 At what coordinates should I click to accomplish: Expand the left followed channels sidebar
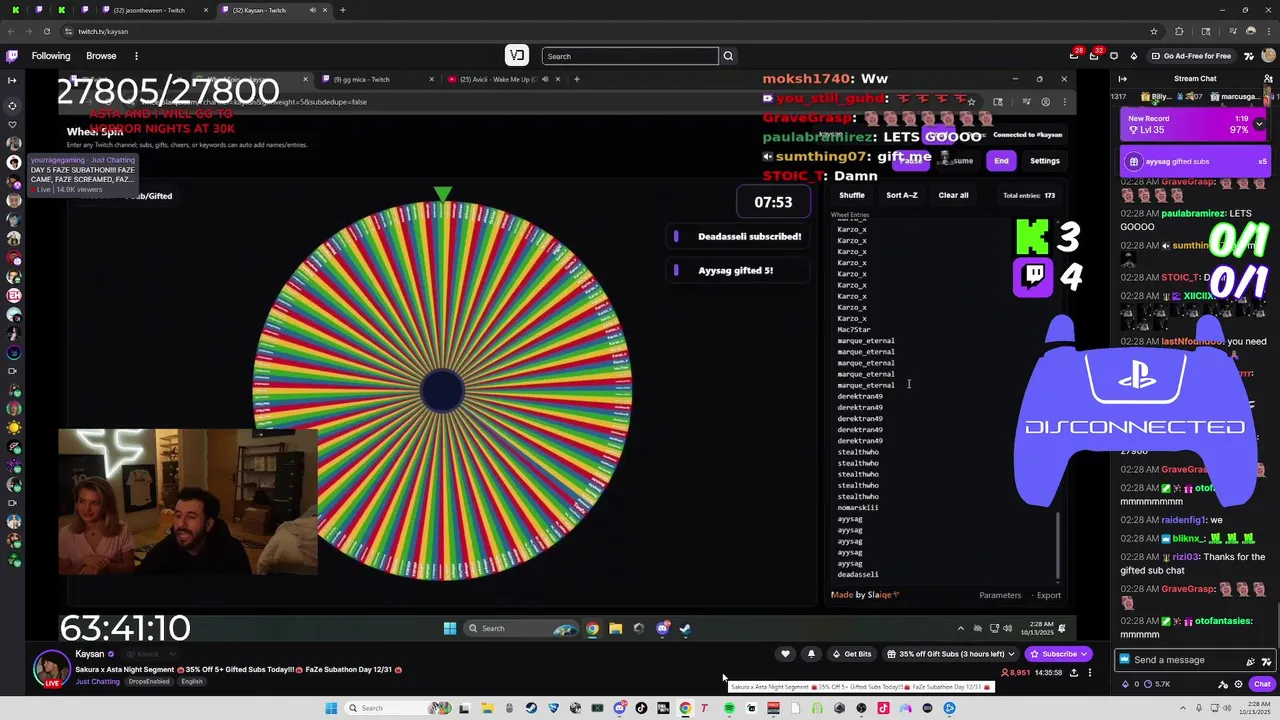12,79
